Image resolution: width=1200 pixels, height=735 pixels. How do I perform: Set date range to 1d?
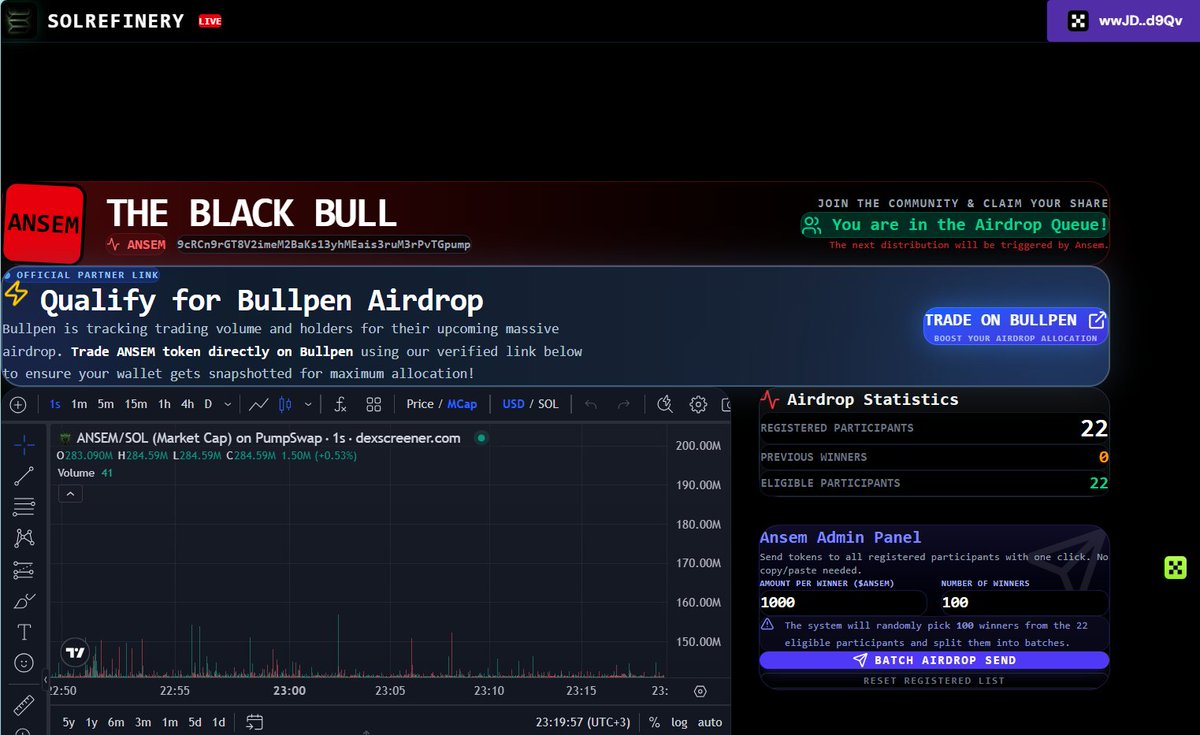pos(219,722)
